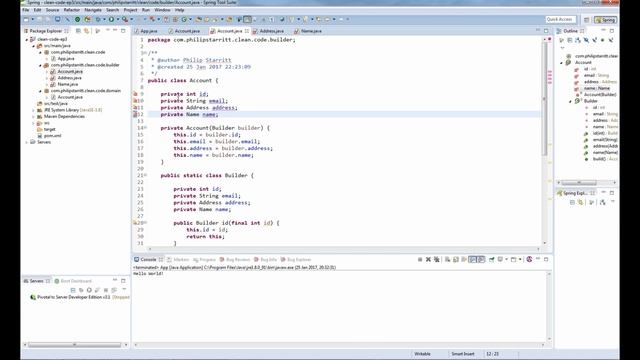Click the green Run button in toolbar
This screenshot has width=640, height=360.
(x=111, y=19)
